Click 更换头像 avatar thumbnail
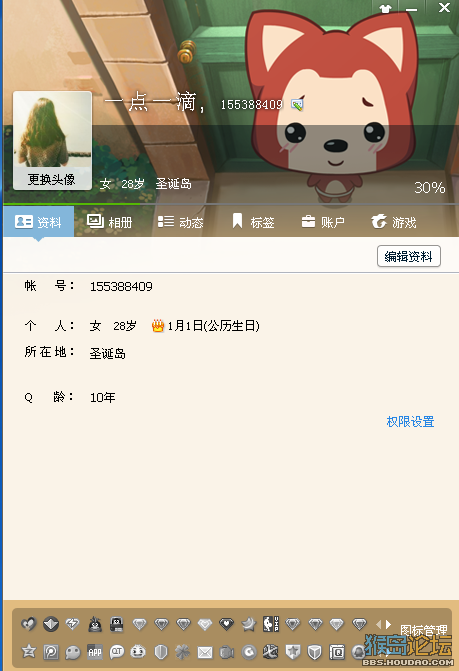The width and height of the screenshot is (459, 671). pyautogui.click(x=52, y=140)
